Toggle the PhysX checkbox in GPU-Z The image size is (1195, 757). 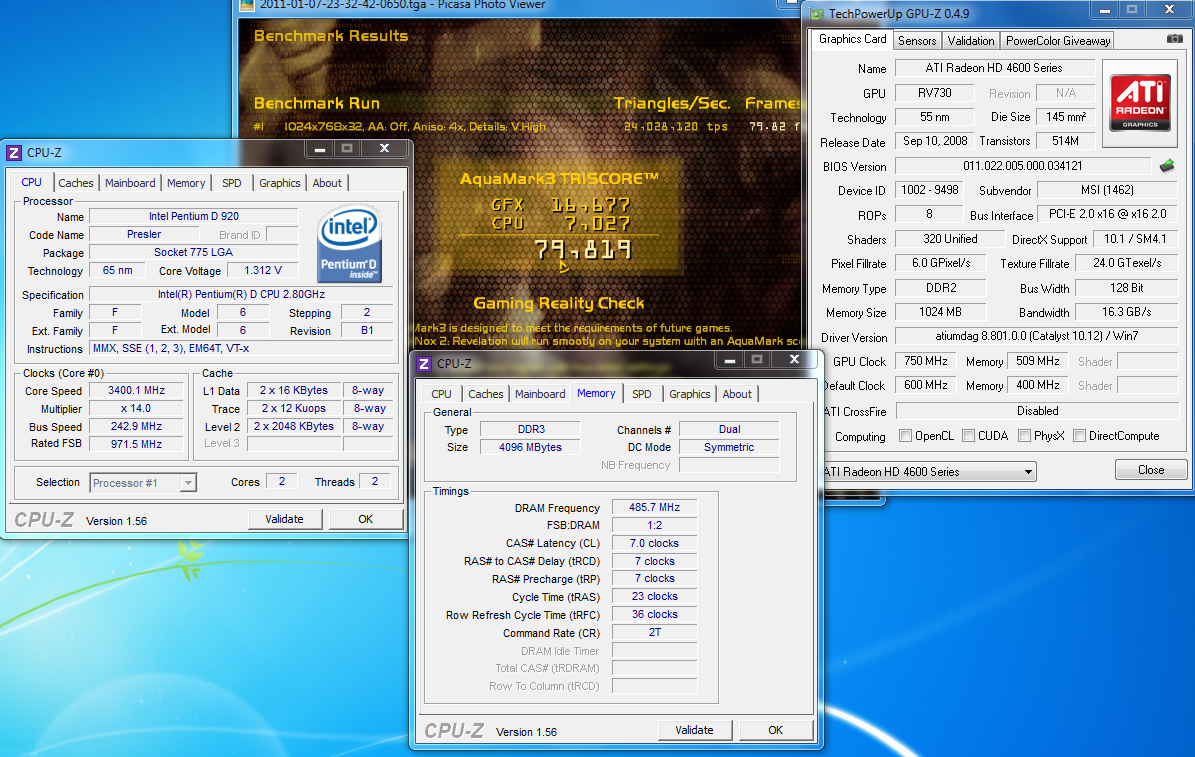(x=1024, y=436)
